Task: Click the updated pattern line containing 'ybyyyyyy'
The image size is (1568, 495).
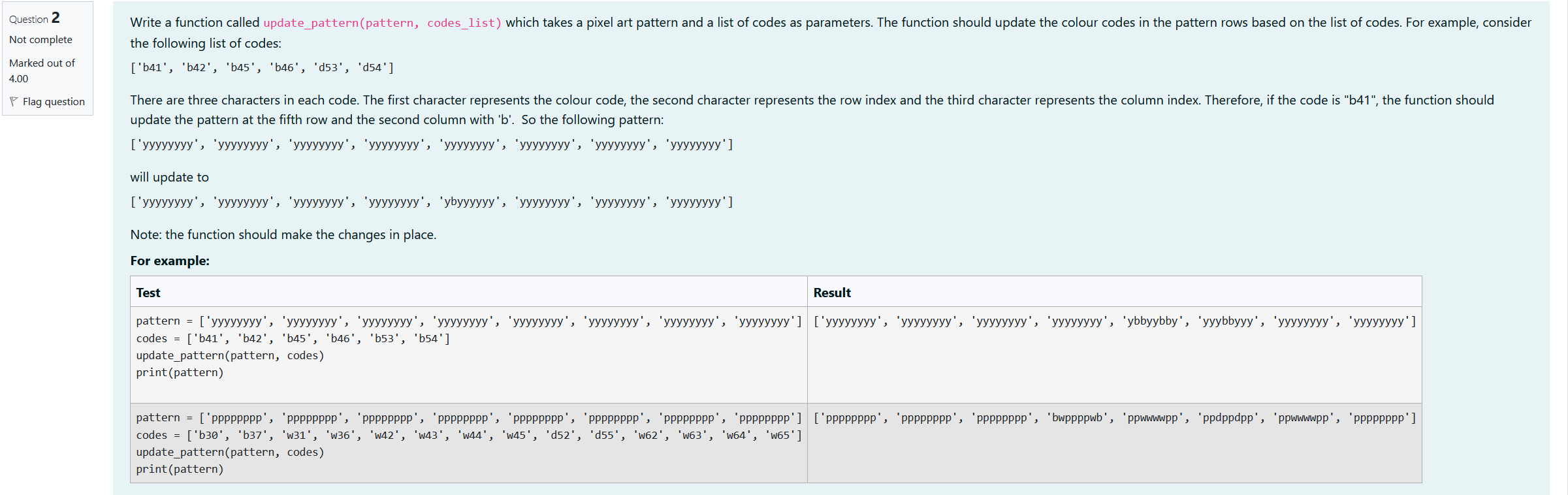Action: click(432, 202)
